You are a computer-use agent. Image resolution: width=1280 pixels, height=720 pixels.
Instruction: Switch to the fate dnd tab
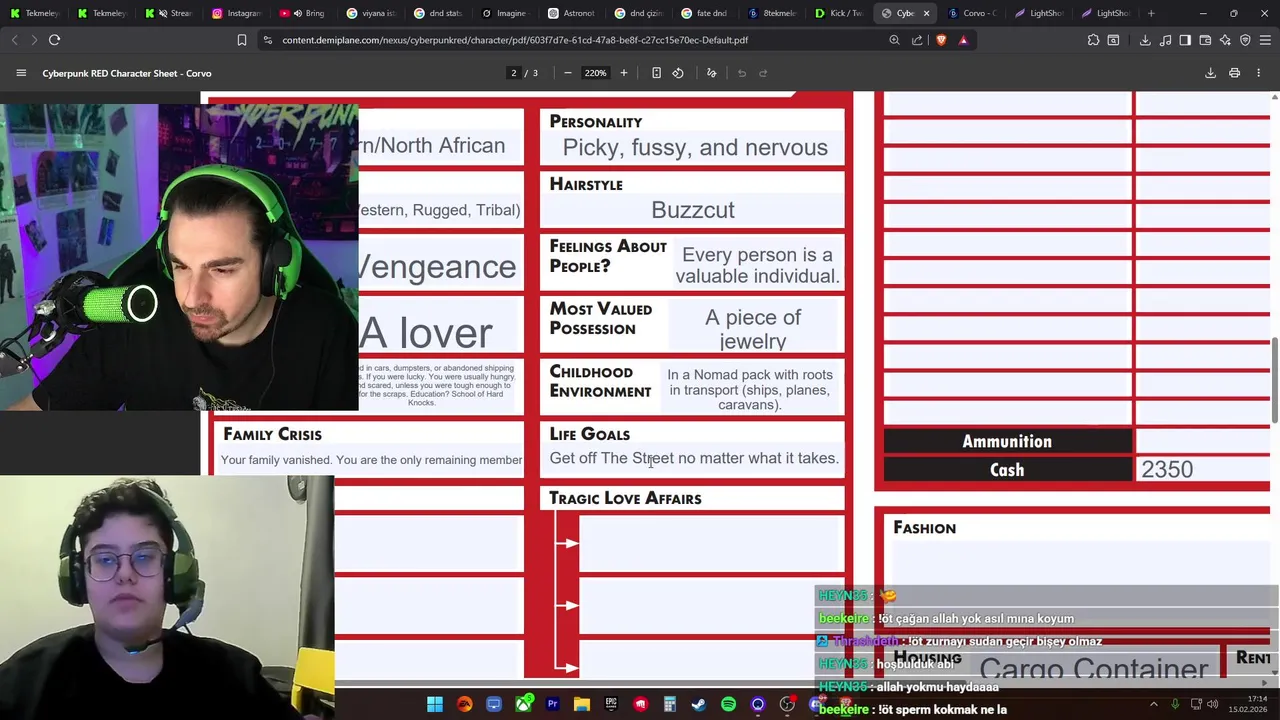(x=704, y=13)
